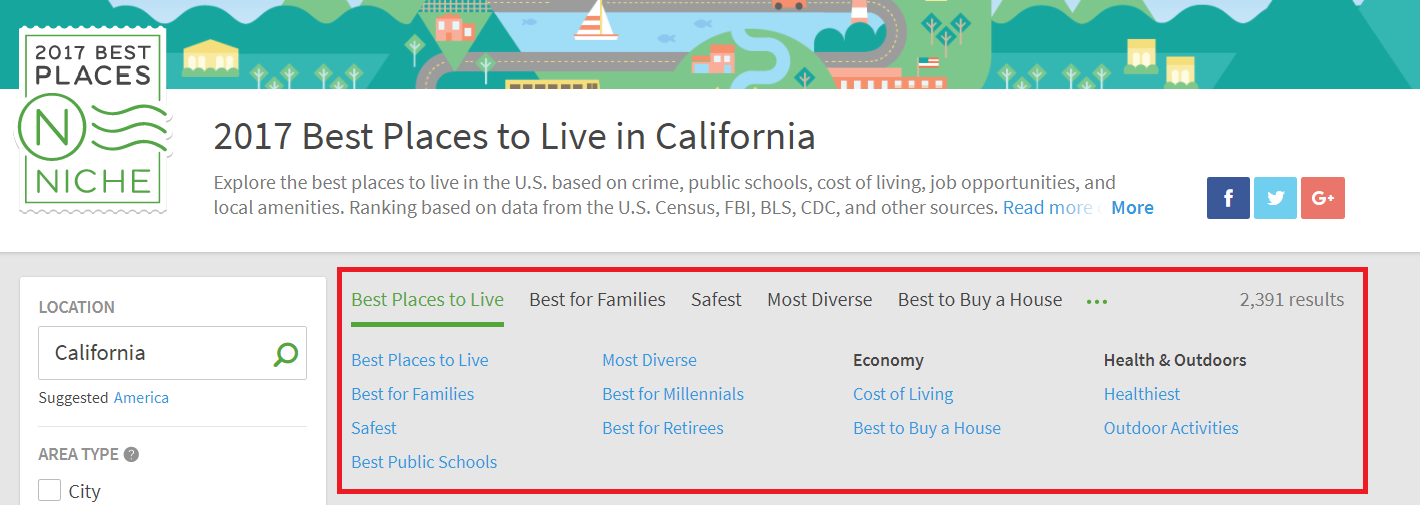Image resolution: width=1420 pixels, height=505 pixels.
Task: Check the City area type checkbox
Action: coord(49,491)
